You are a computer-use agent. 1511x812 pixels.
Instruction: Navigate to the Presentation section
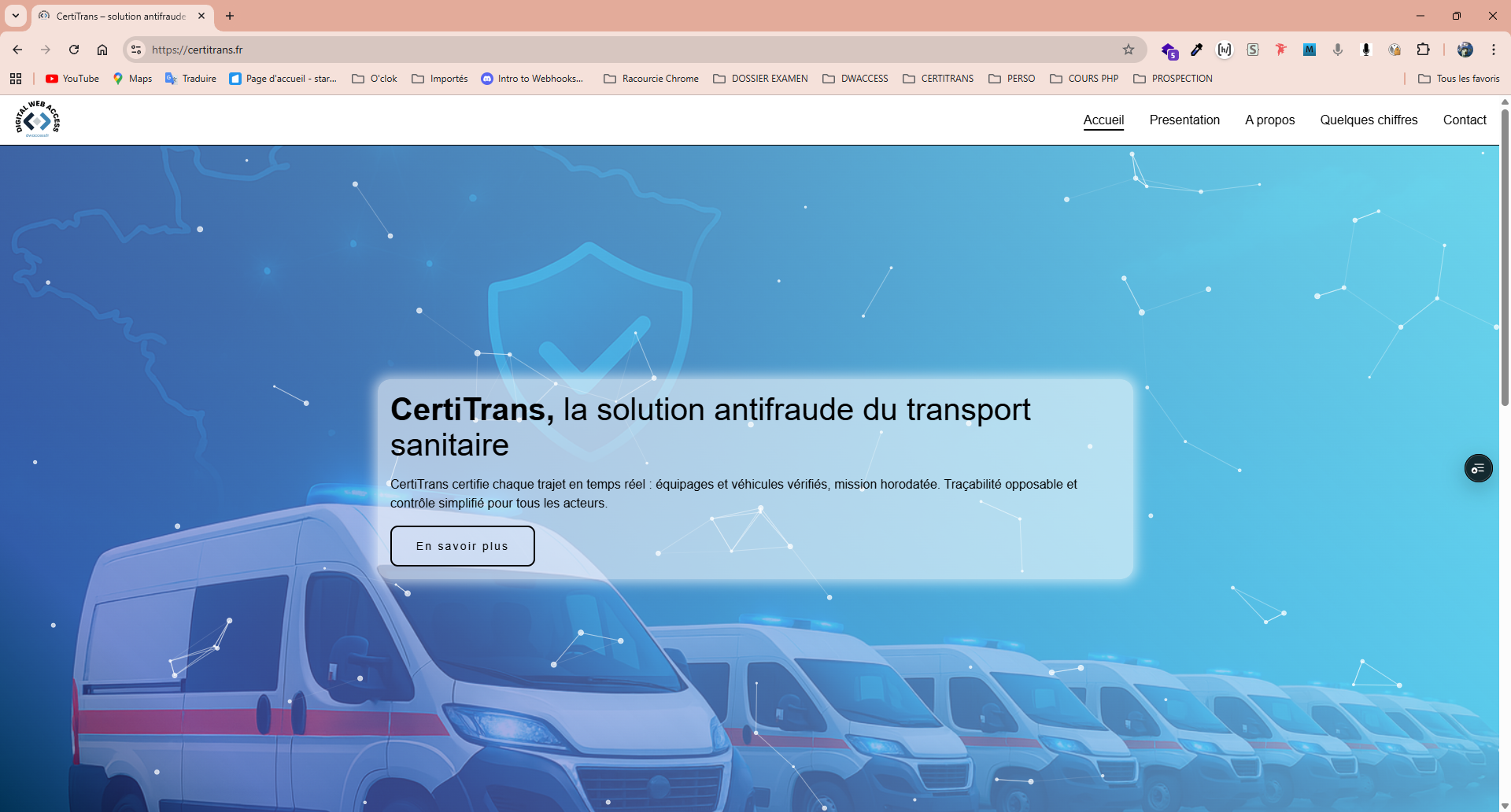[x=1184, y=120]
